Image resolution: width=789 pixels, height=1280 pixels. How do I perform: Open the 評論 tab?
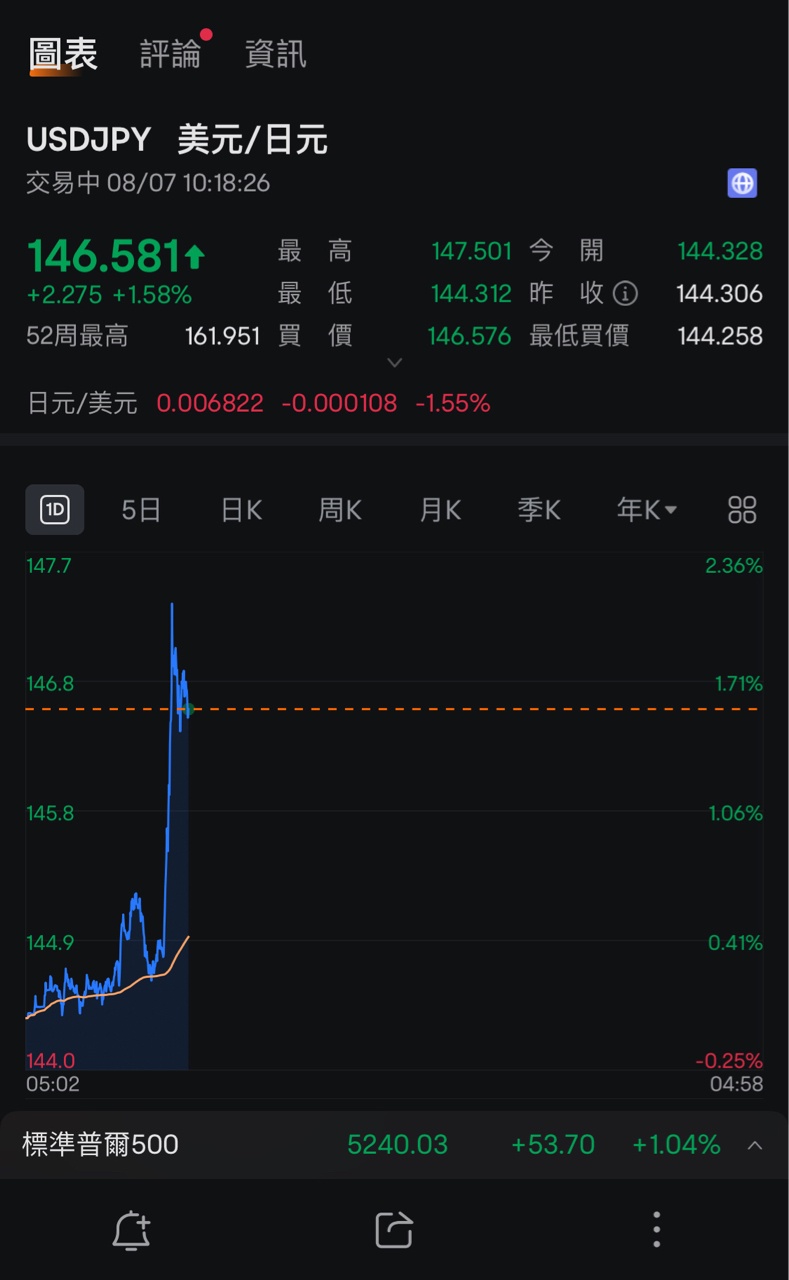[170, 54]
